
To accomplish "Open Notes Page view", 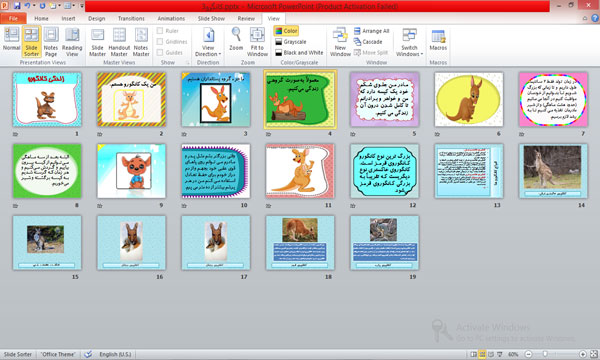I will click(51, 41).
